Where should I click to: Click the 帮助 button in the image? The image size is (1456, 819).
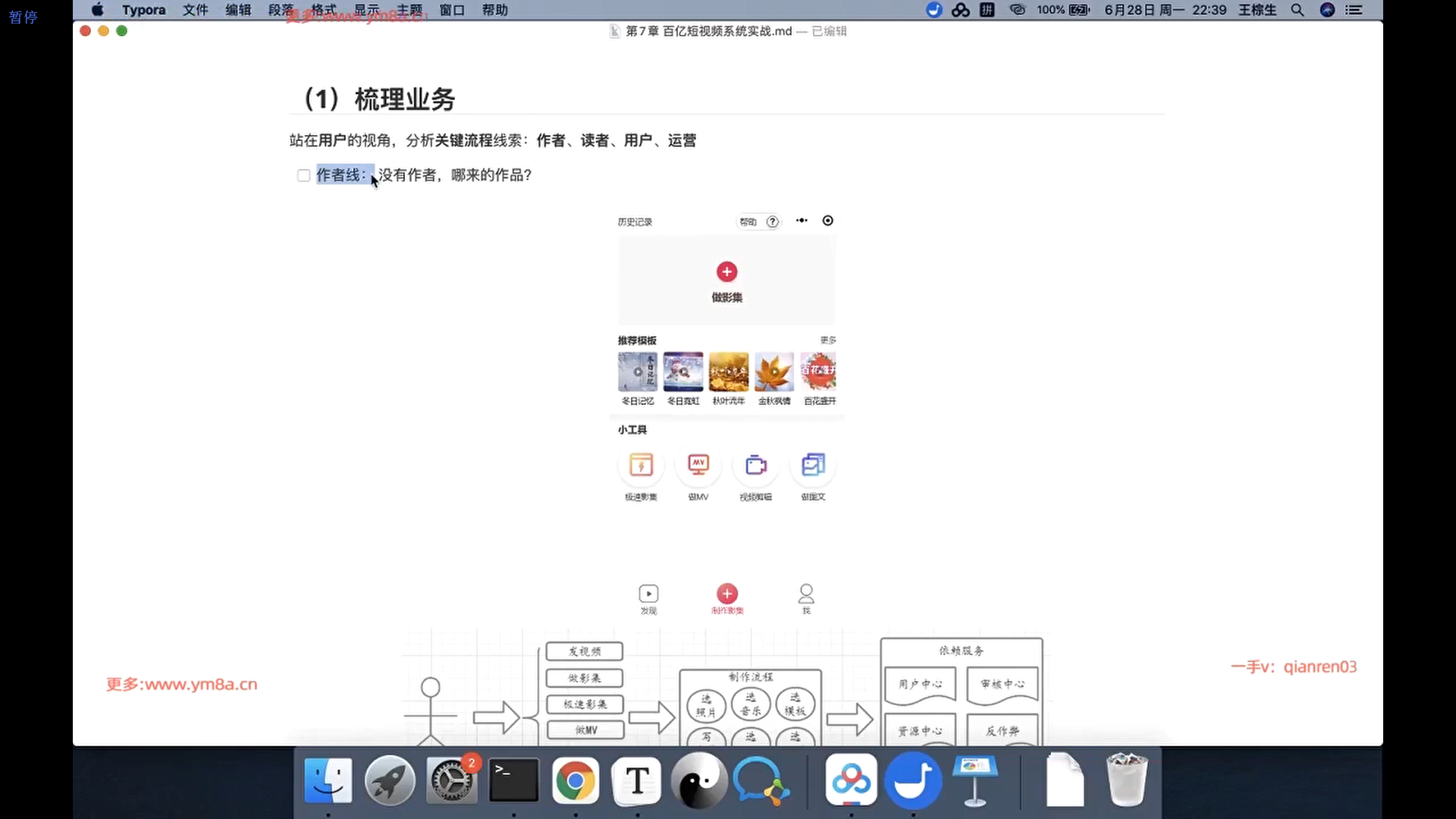pos(748,221)
